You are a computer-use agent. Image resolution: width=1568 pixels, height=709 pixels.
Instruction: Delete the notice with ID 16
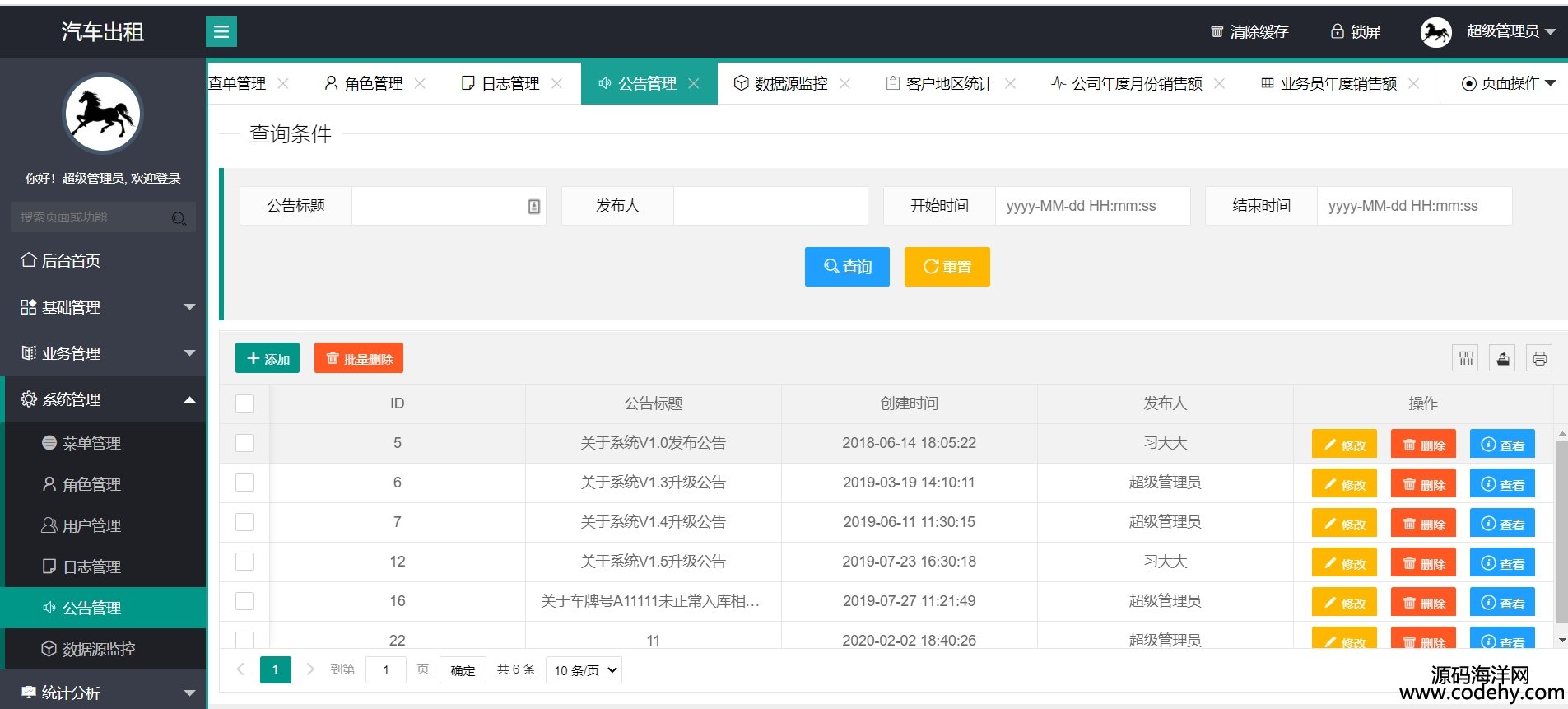point(1423,602)
